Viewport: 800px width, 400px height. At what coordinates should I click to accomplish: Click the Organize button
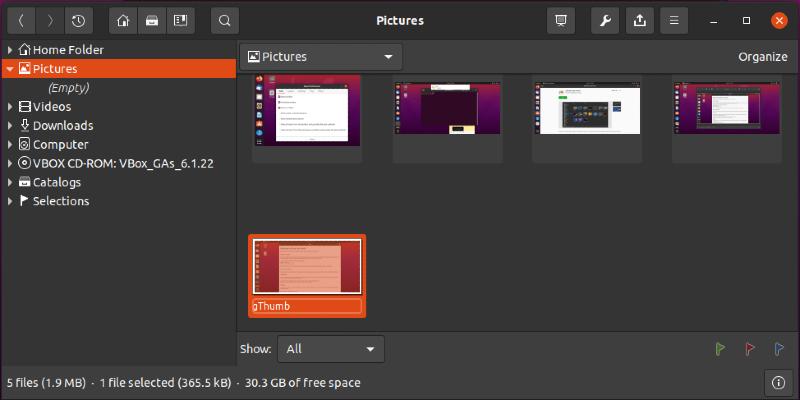[x=762, y=57]
